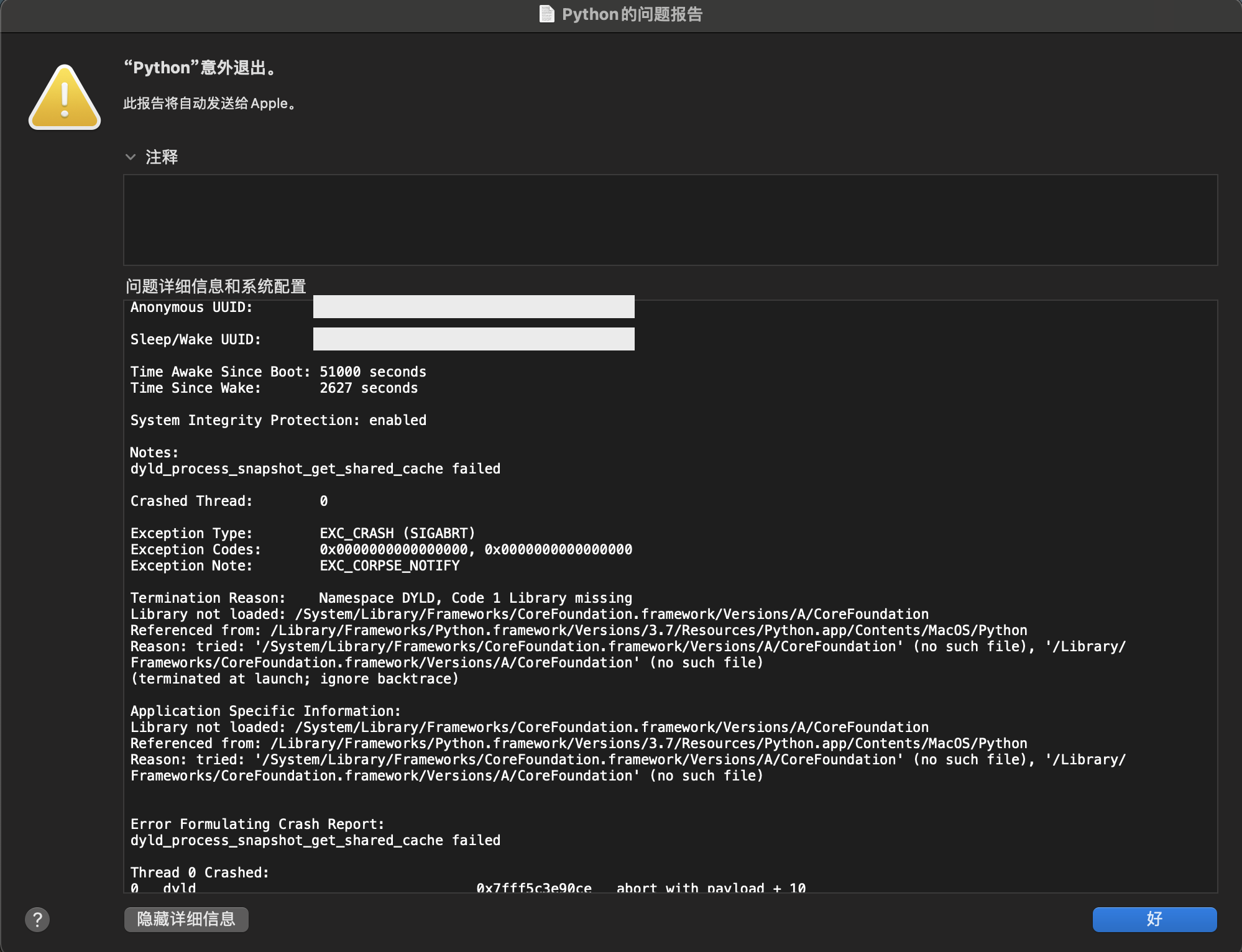Click System Integrity Protection enabled line
Viewport: 1242px width, 952px height.
(278, 420)
